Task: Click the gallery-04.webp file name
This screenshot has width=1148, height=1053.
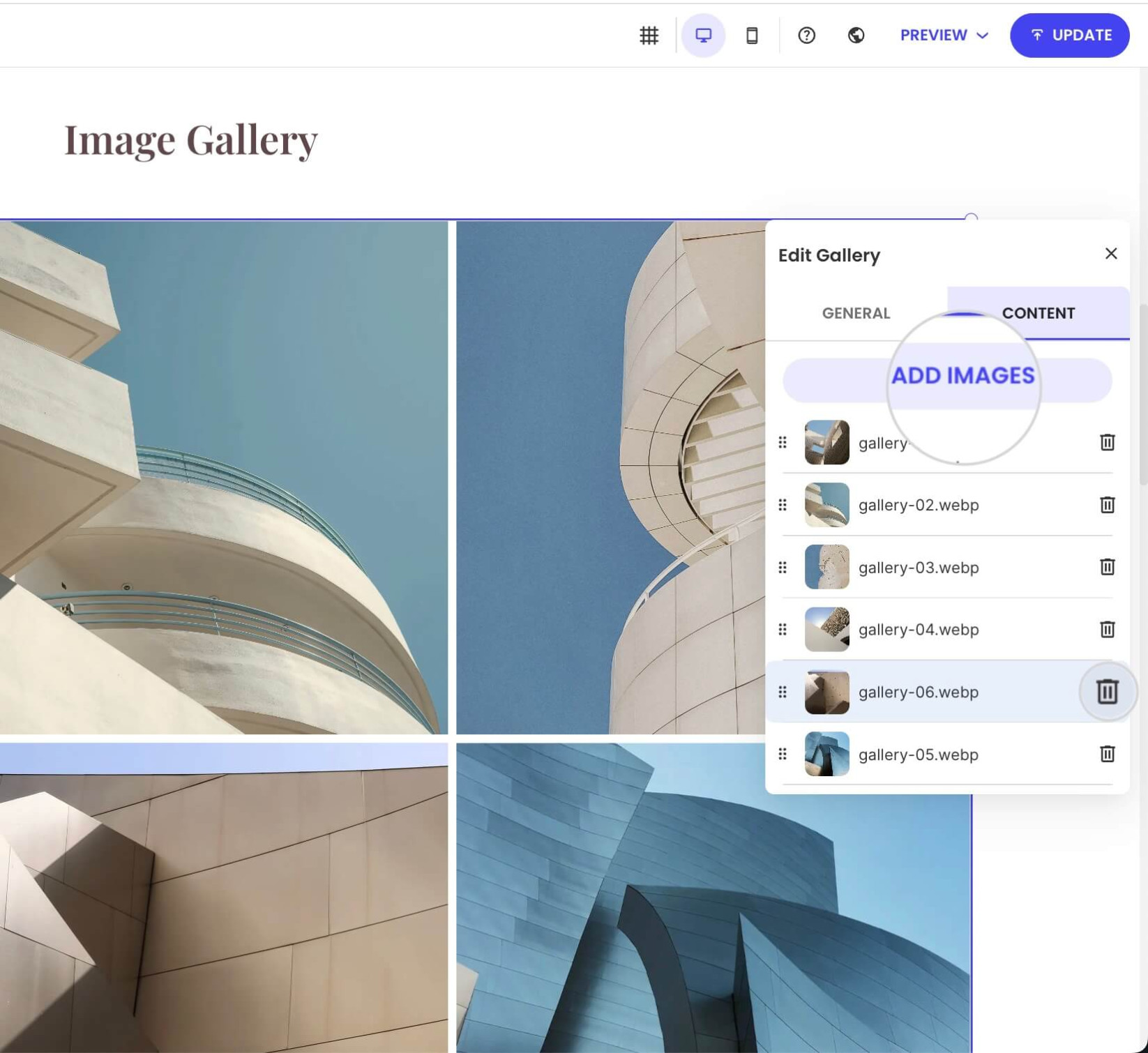Action: 919,630
